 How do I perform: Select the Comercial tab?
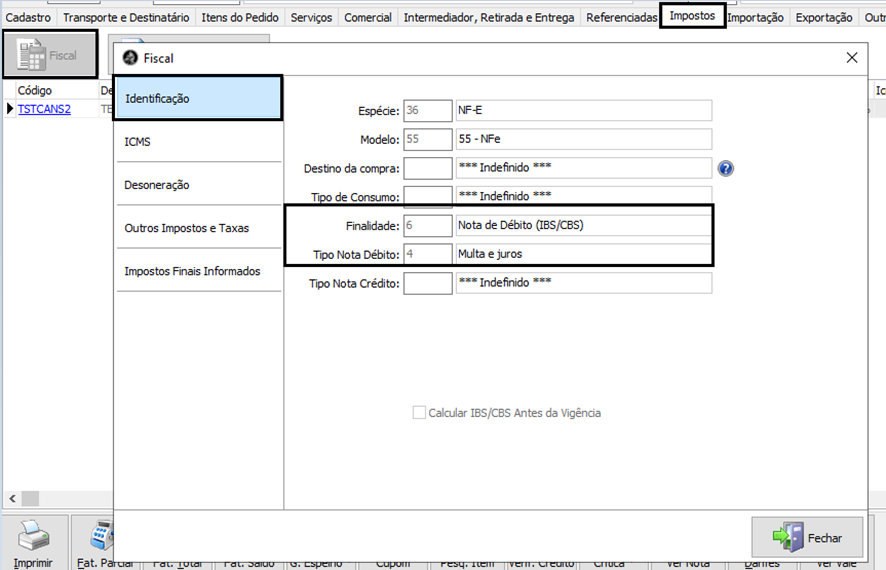(368, 18)
